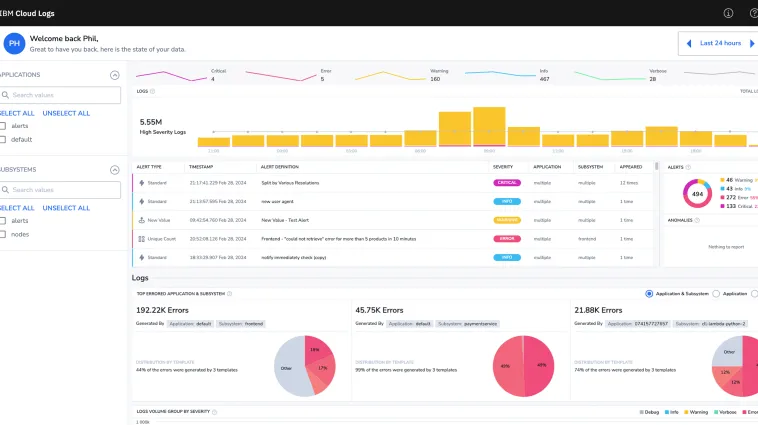This screenshot has width=758, height=425.
Task: Click info icon beside LOGS label
Action: pyautogui.click(x=152, y=91)
